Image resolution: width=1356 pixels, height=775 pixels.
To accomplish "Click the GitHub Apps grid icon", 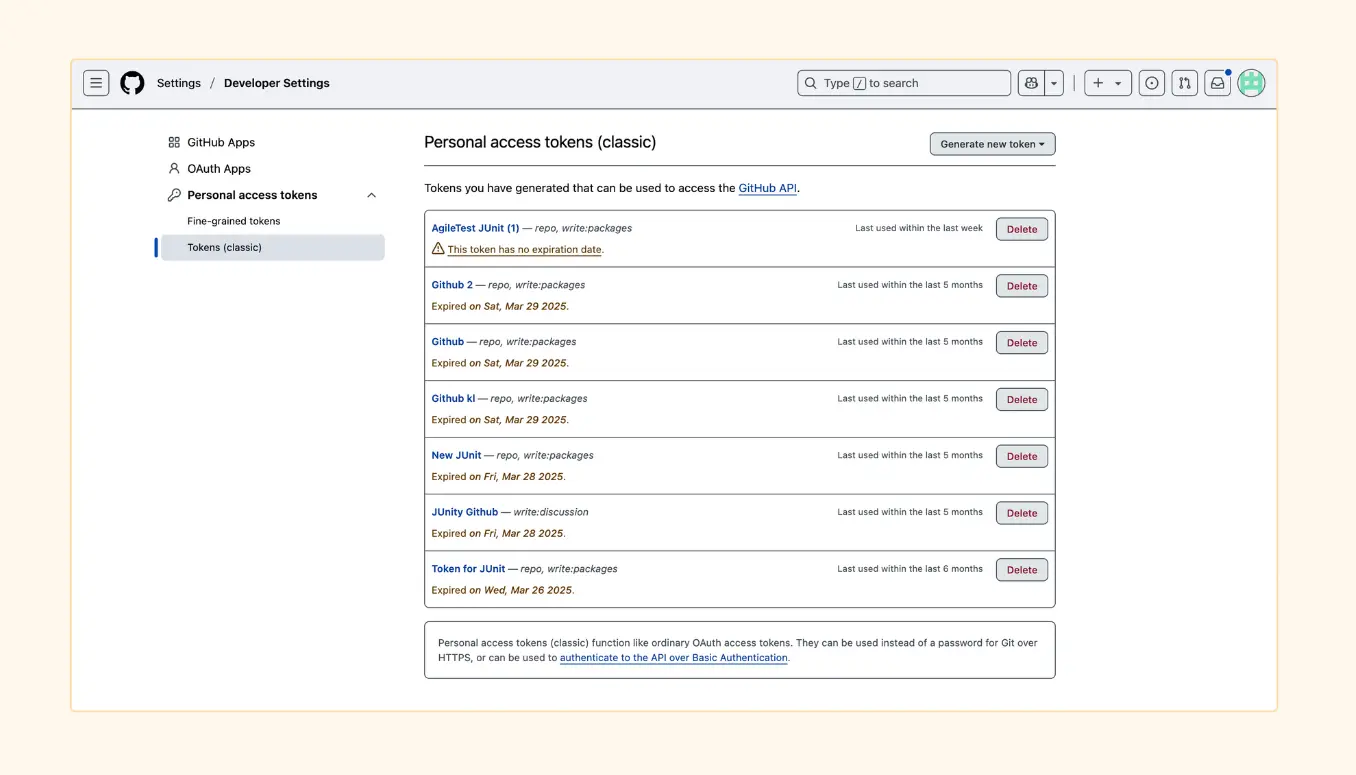I will tap(174, 142).
